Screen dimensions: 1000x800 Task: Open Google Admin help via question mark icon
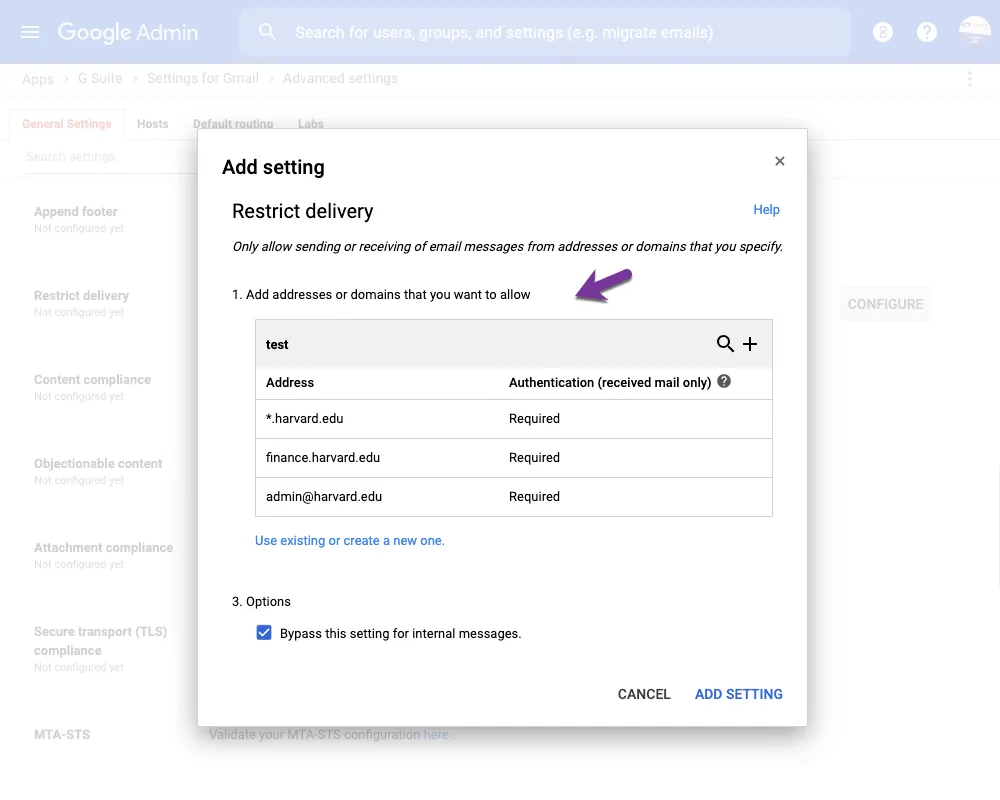927,31
